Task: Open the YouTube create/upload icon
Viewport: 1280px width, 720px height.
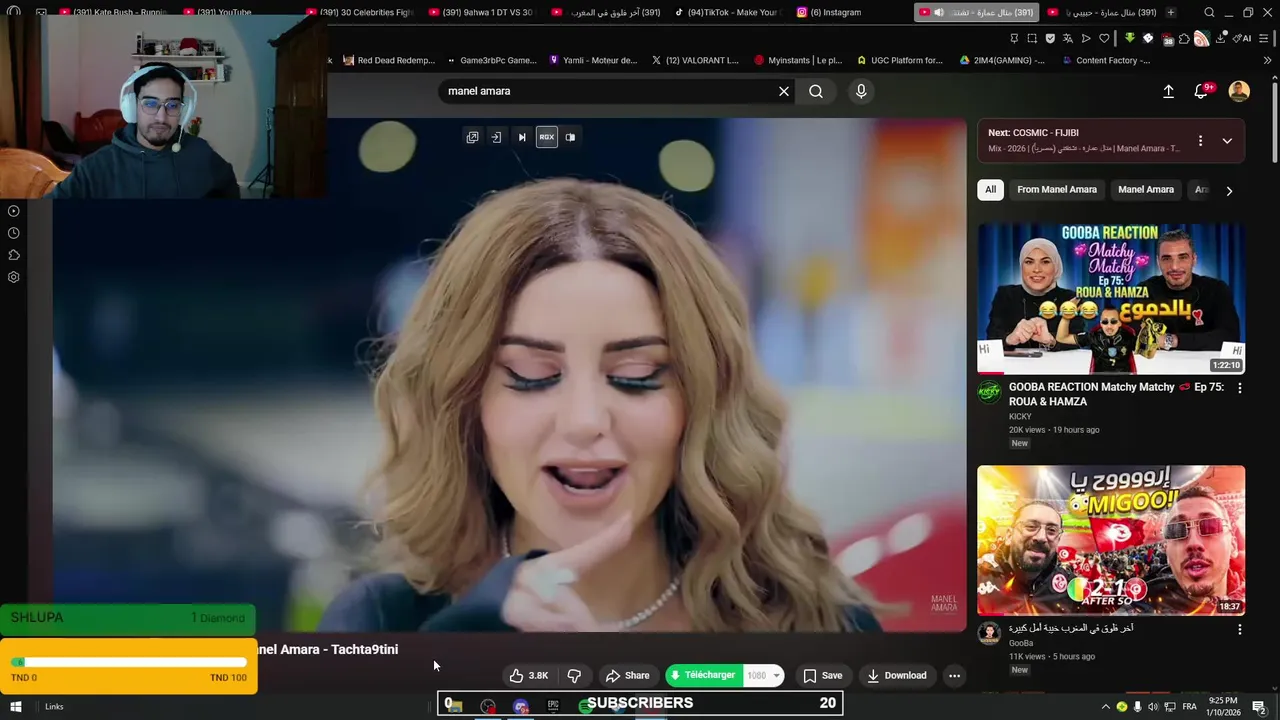Action: [x=1168, y=91]
